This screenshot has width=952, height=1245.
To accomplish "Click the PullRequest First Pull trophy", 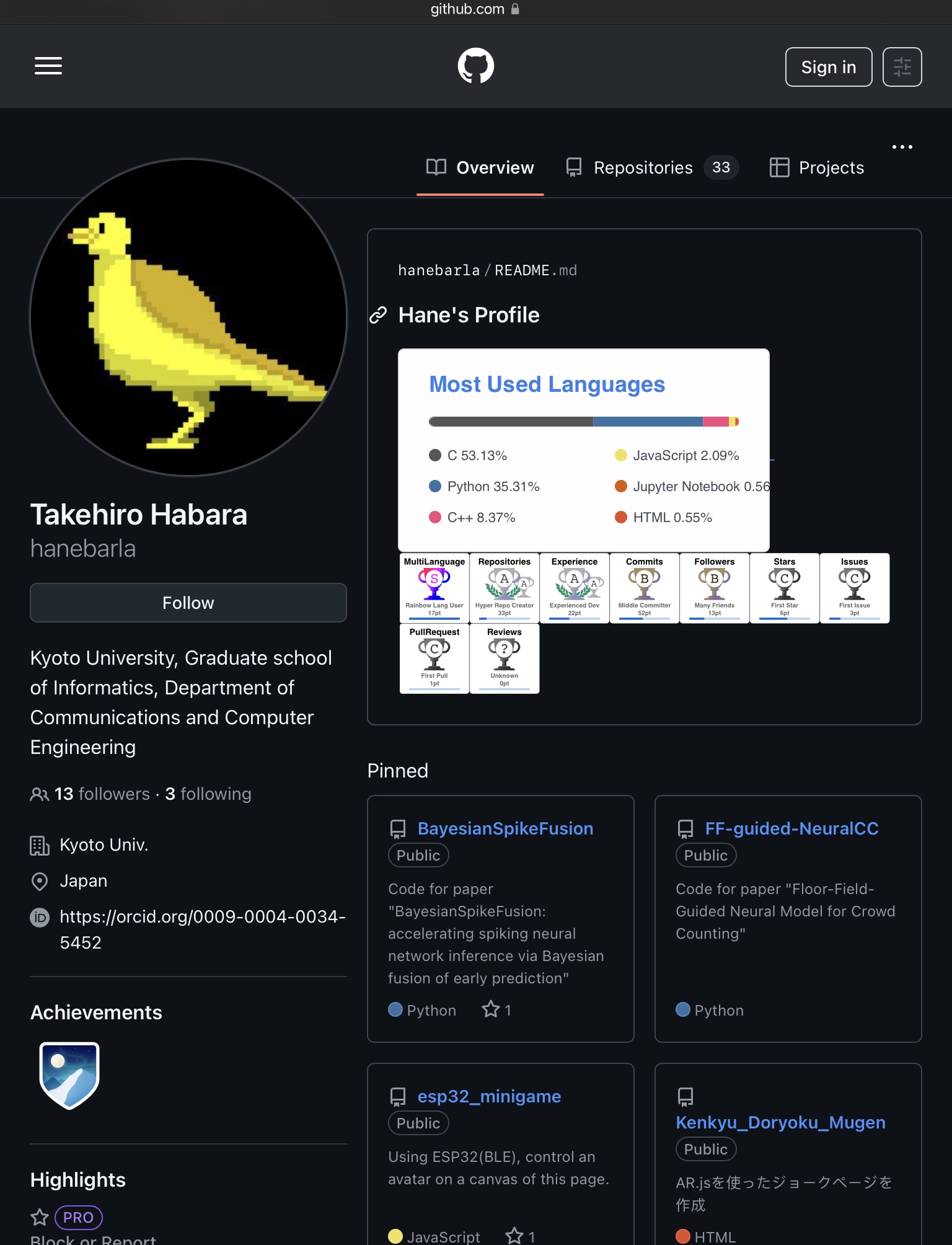I will click(x=434, y=658).
